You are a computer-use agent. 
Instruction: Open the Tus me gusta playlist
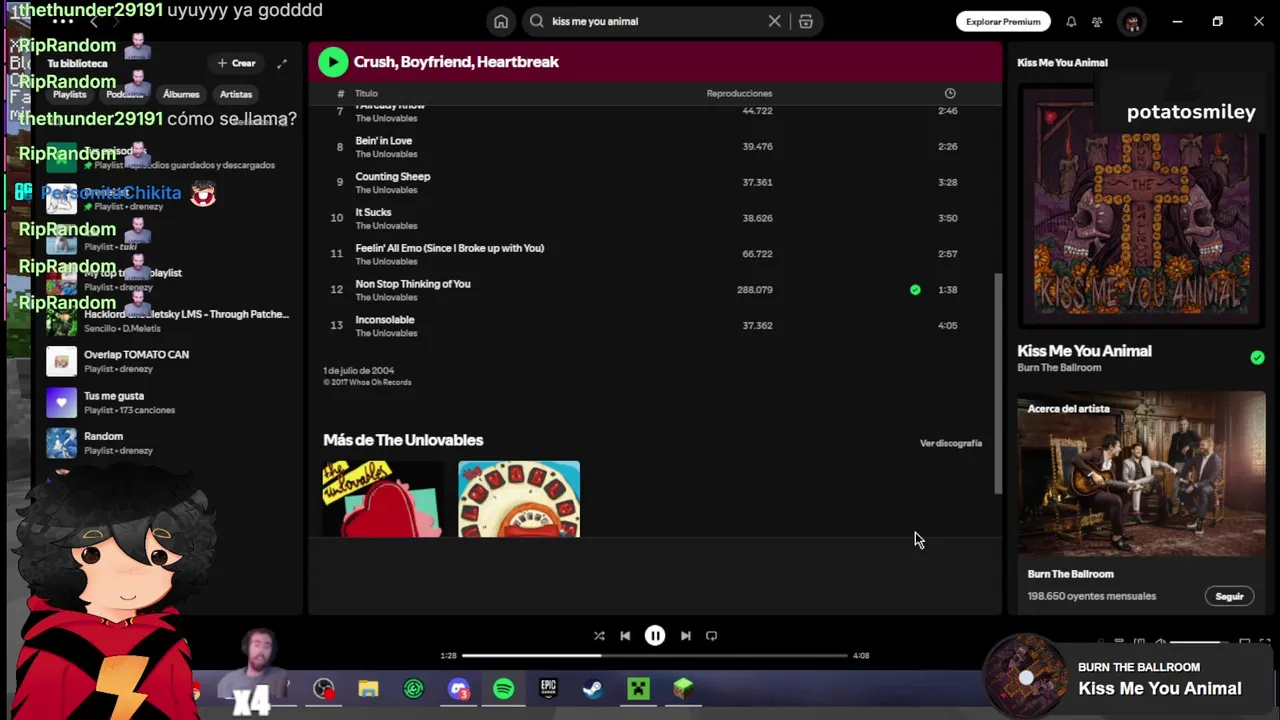pyautogui.click(x=170, y=402)
